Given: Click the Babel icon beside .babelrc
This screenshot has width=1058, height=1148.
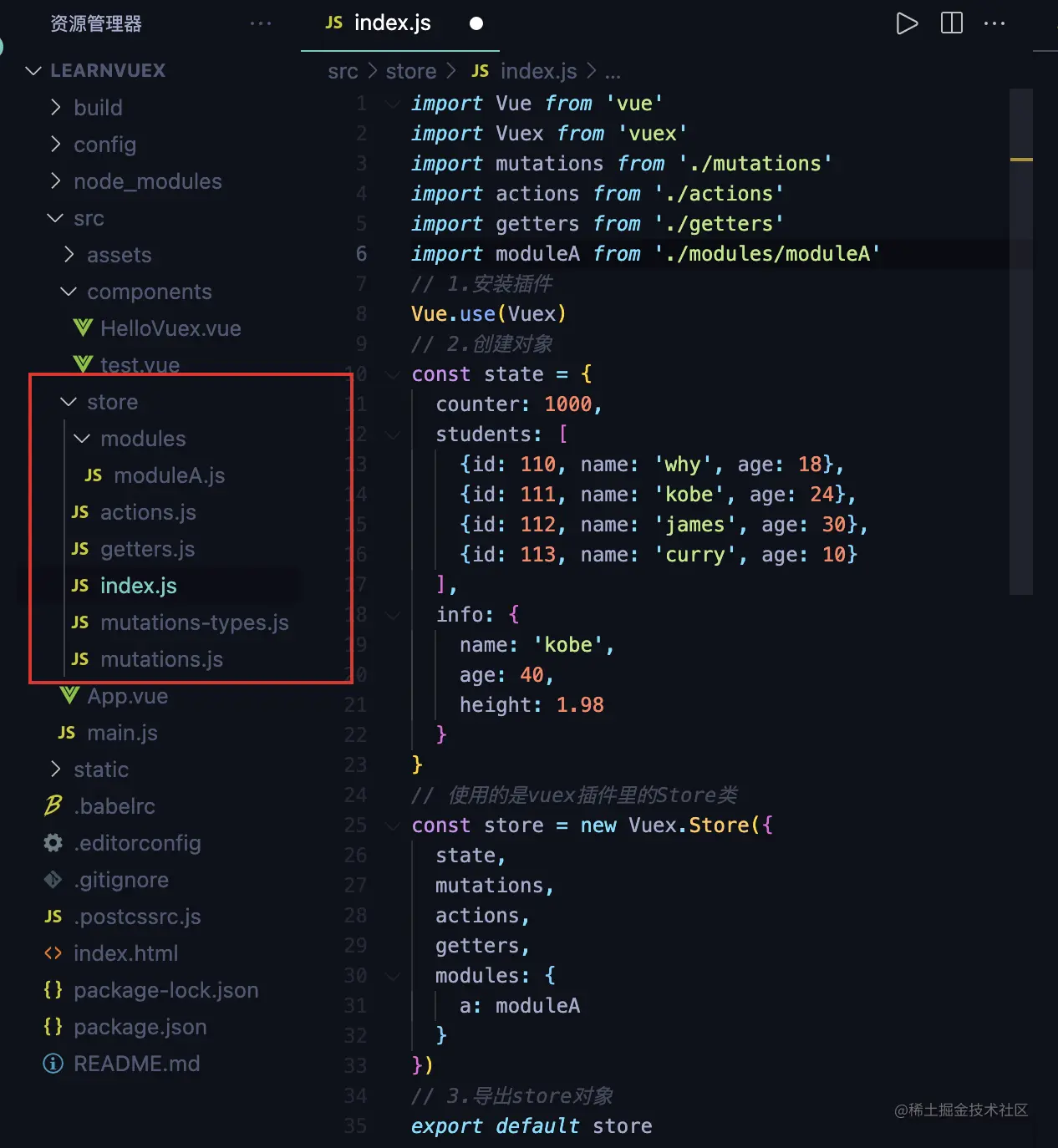Looking at the screenshot, I should pos(53,805).
